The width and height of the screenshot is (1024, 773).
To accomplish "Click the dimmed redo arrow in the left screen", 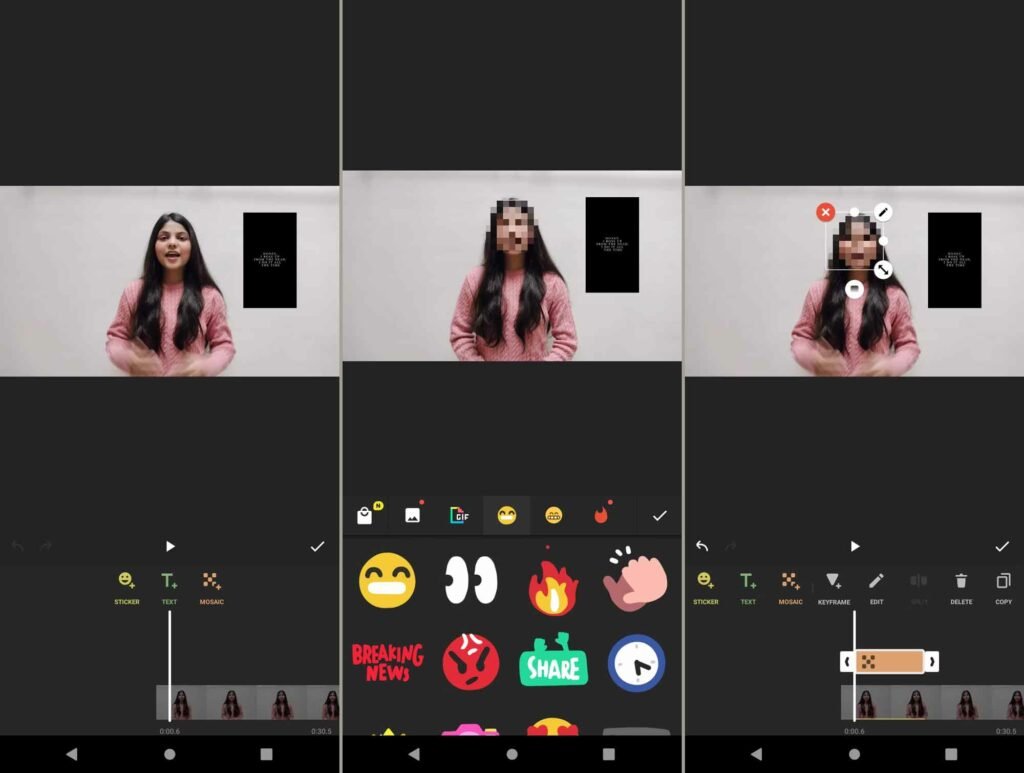I will coord(46,546).
